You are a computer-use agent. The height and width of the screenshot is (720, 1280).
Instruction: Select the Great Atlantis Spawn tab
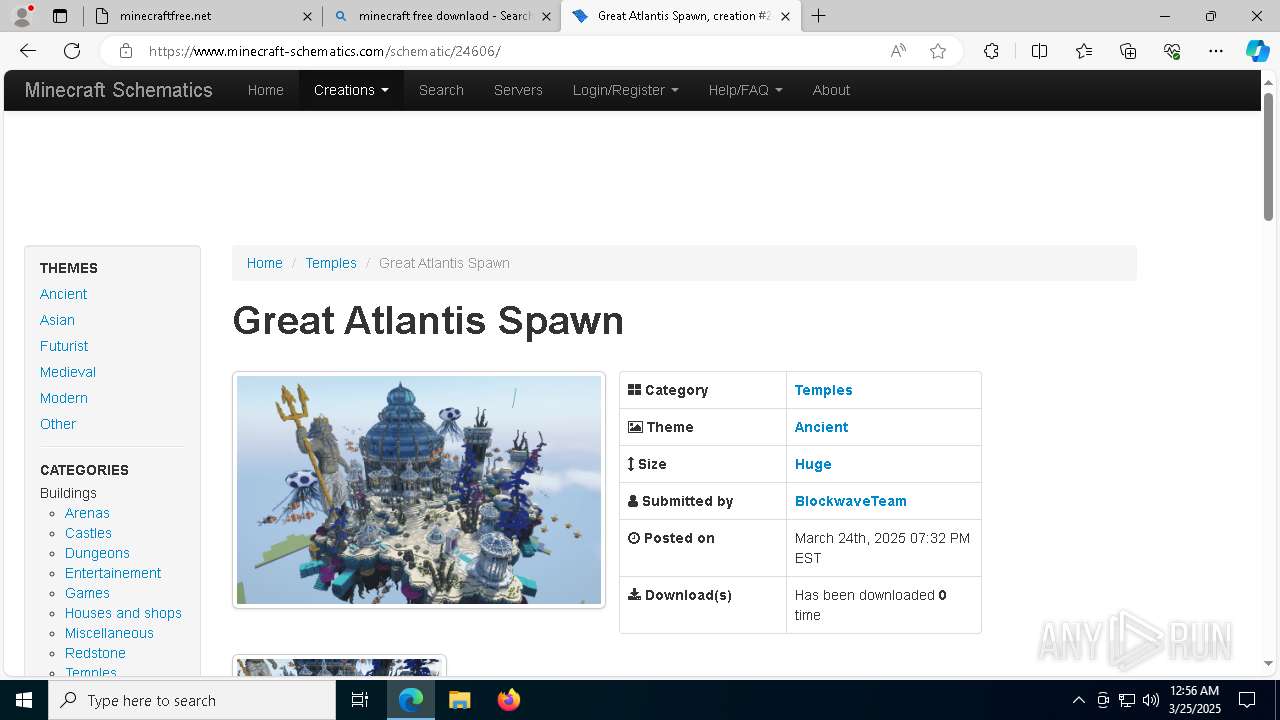pyautogui.click(x=681, y=16)
